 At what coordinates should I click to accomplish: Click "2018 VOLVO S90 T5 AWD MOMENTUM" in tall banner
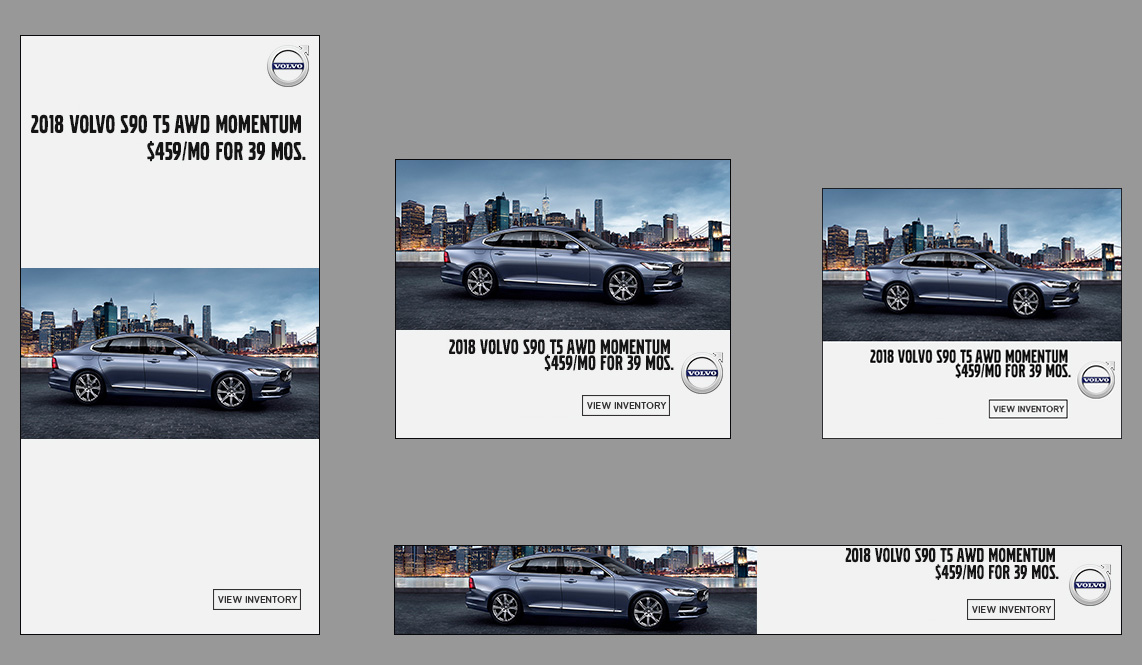[166, 125]
